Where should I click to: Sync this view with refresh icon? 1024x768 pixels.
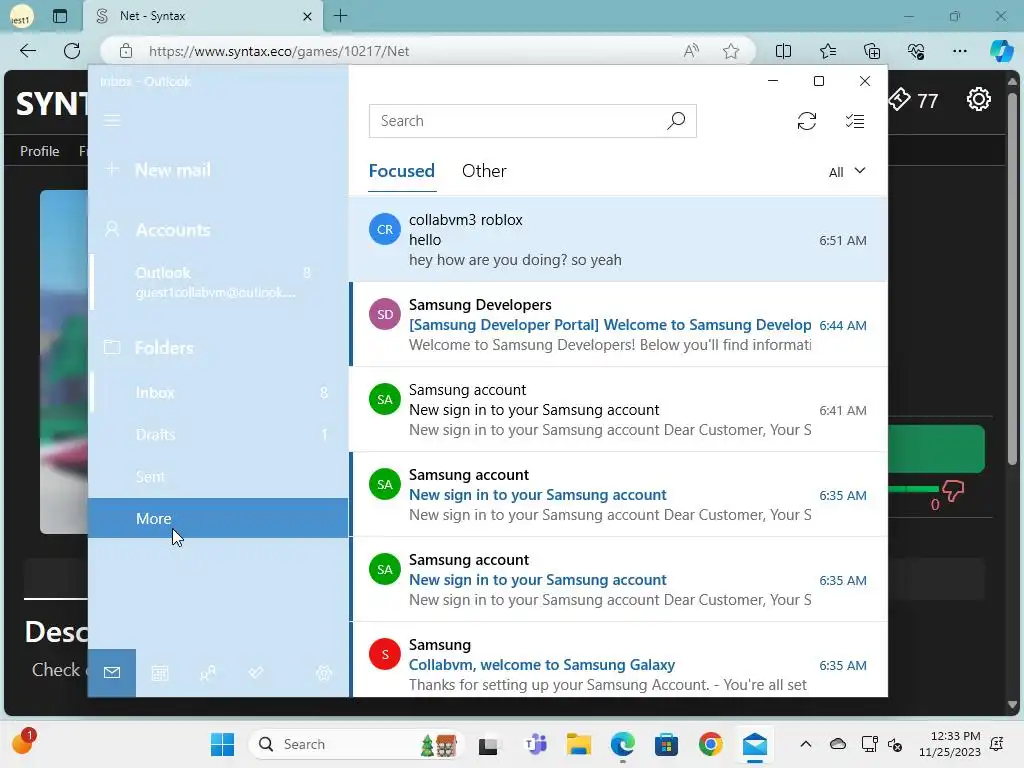coord(807,121)
